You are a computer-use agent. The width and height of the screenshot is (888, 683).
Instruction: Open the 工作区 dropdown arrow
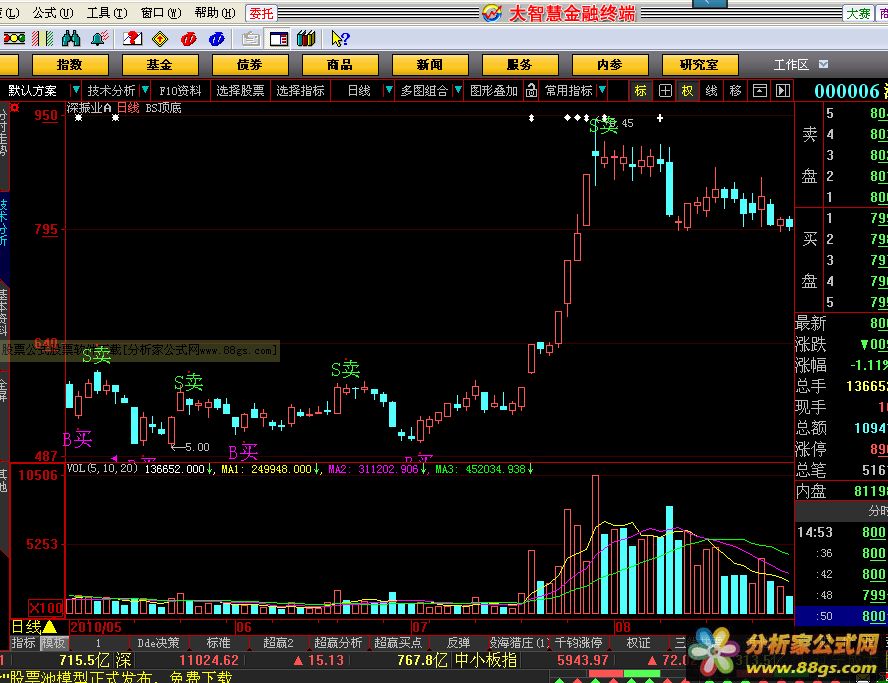[x=823, y=65]
